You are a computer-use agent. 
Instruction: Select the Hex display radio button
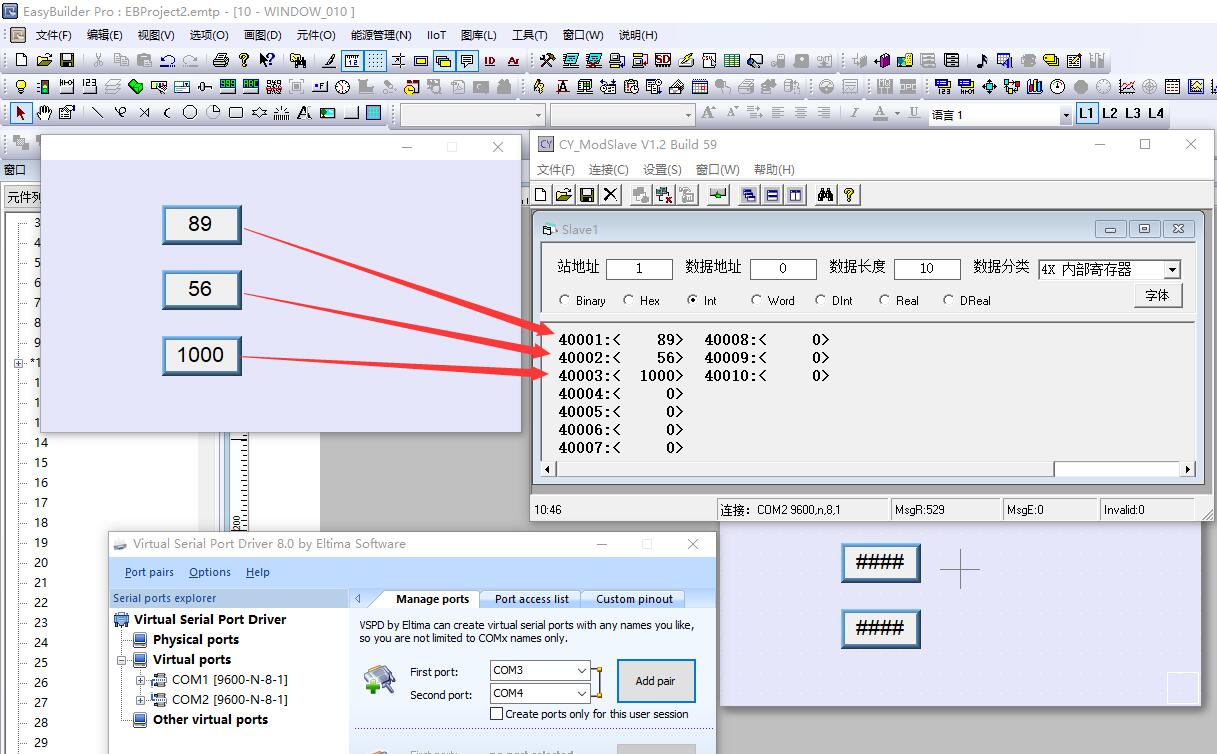[x=629, y=300]
